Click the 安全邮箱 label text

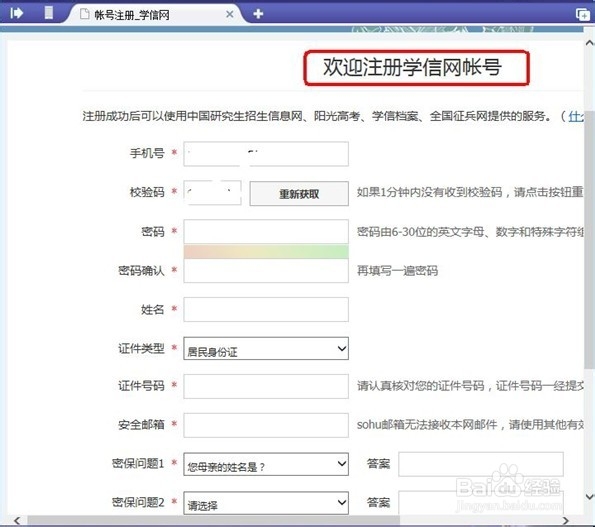[x=141, y=425]
